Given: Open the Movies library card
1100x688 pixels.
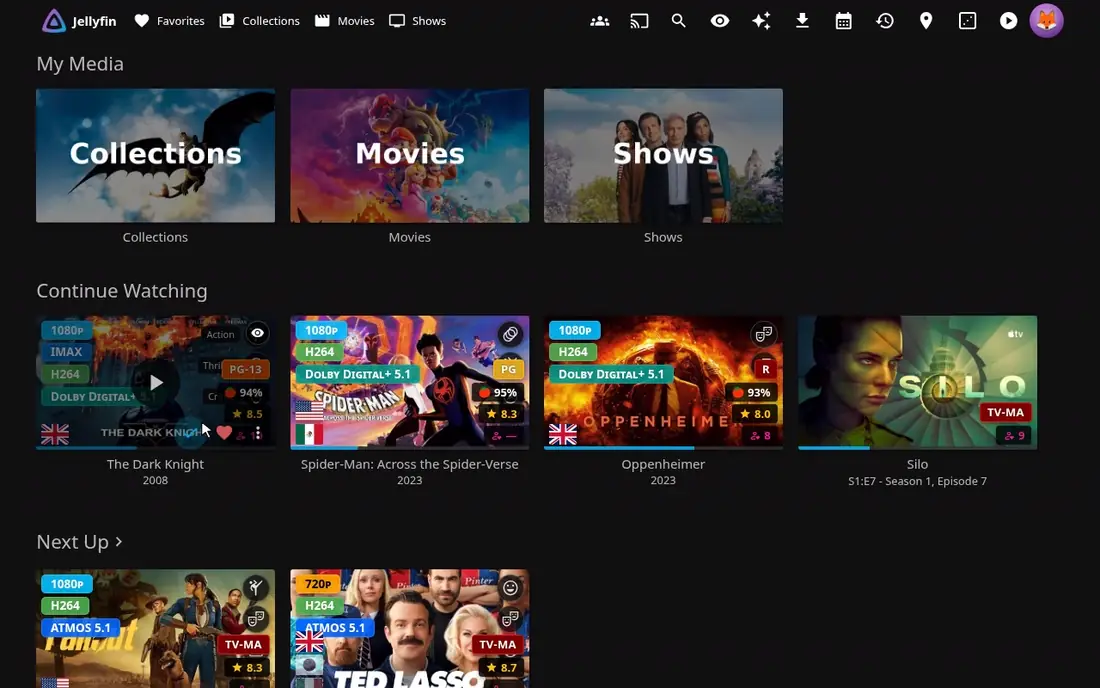Looking at the screenshot, I should click(410, 155).
